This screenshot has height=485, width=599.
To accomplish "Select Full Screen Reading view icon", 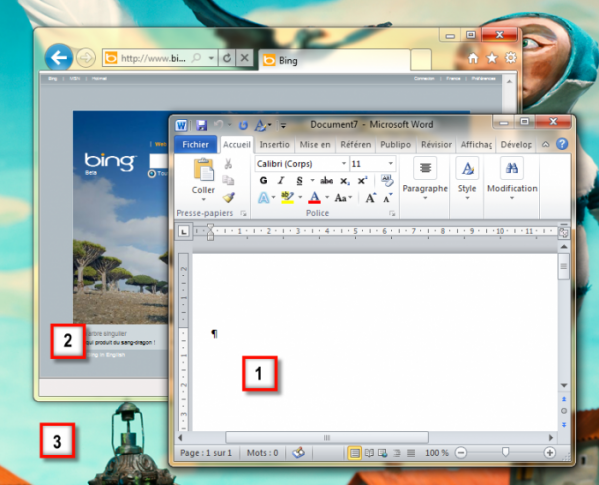I will (x=369, y=453).
